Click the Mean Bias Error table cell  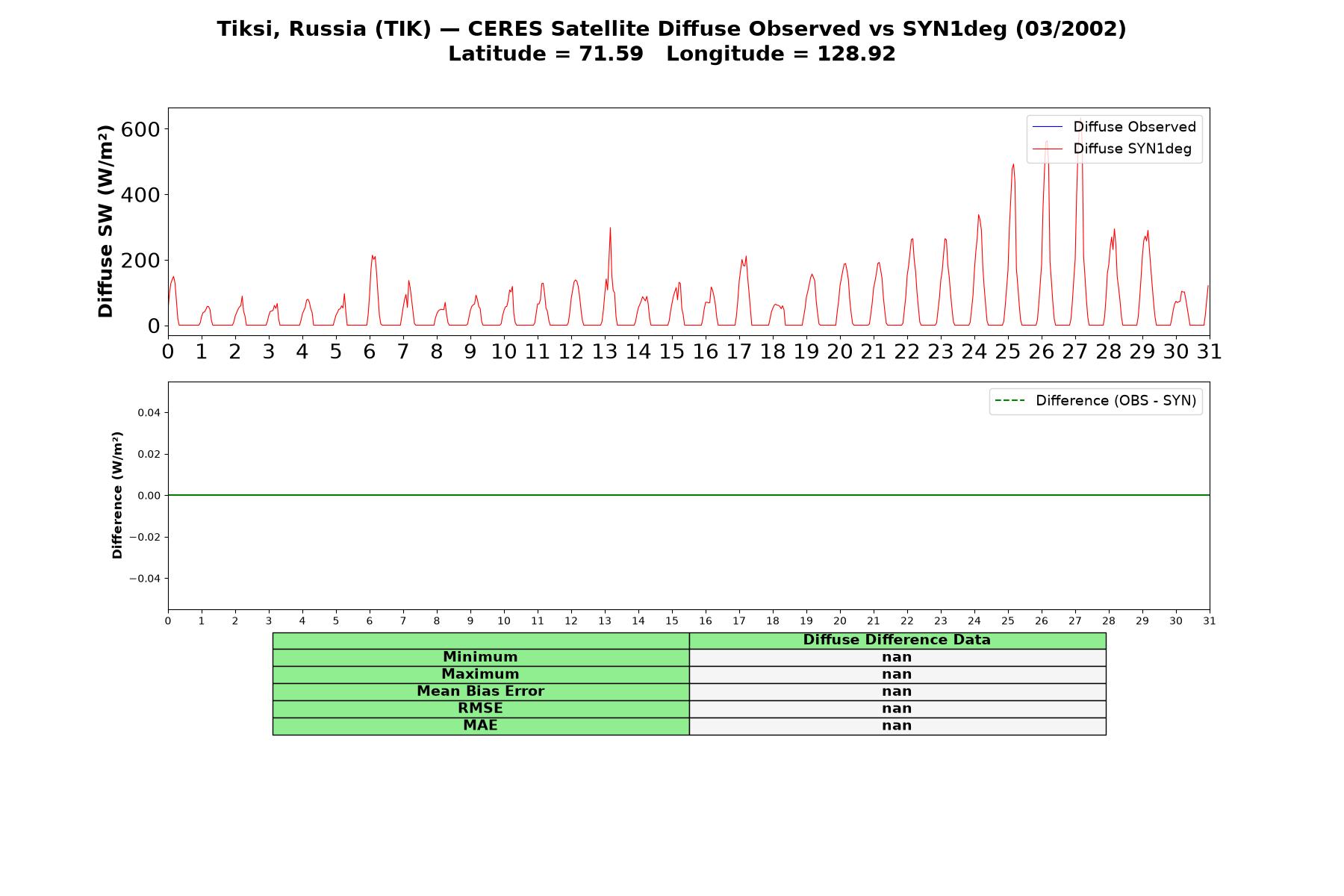(480, 691)
